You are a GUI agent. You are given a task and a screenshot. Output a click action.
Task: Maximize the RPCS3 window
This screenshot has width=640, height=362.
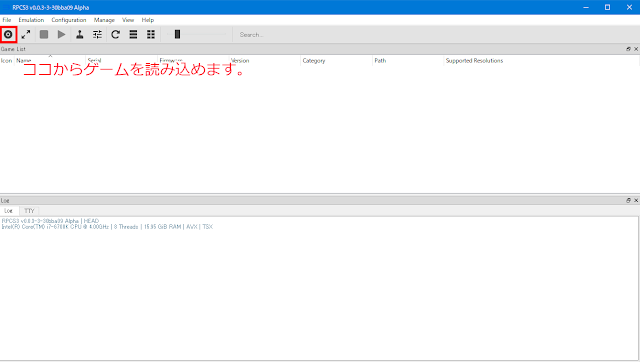coord(607,7)
